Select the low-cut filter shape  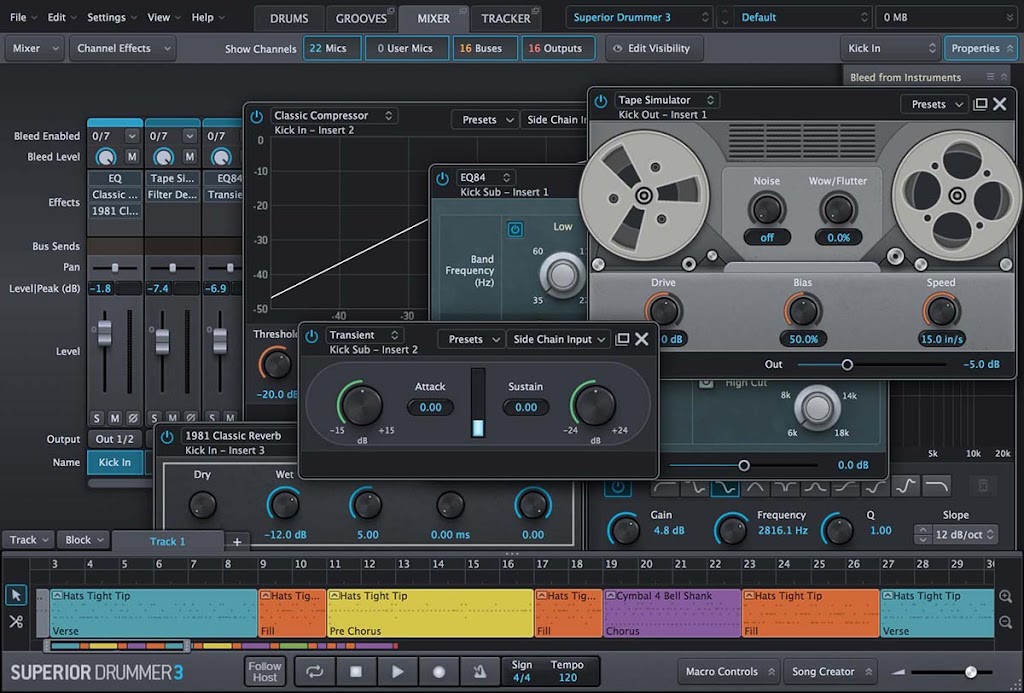pos(665,487)
